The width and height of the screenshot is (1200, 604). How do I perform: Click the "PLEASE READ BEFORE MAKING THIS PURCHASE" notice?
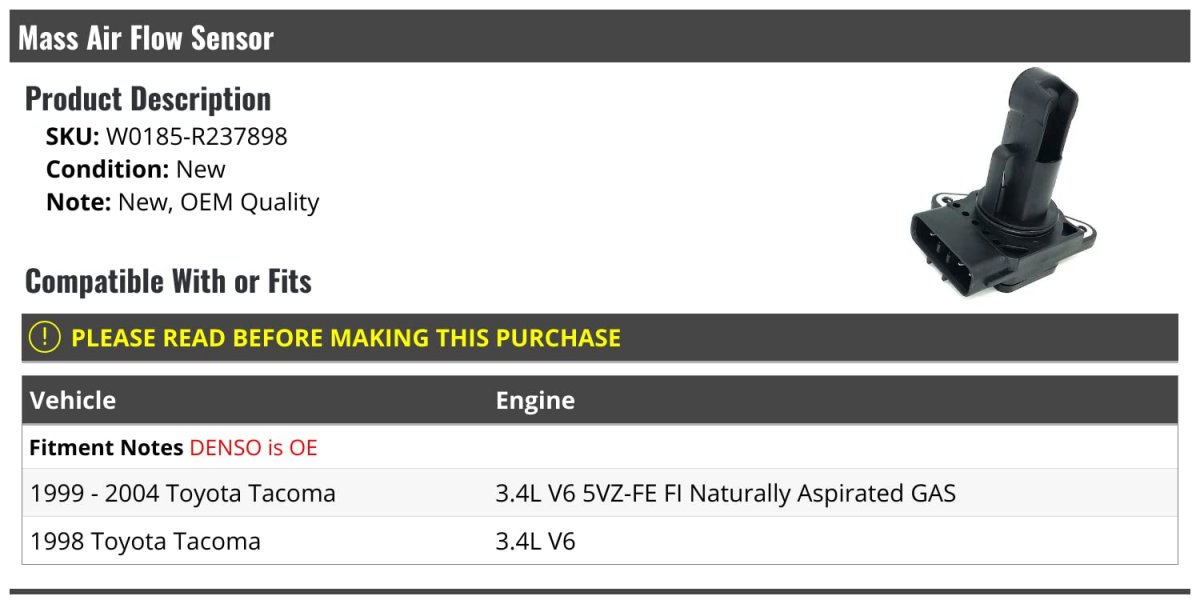(x=346, y=338)
